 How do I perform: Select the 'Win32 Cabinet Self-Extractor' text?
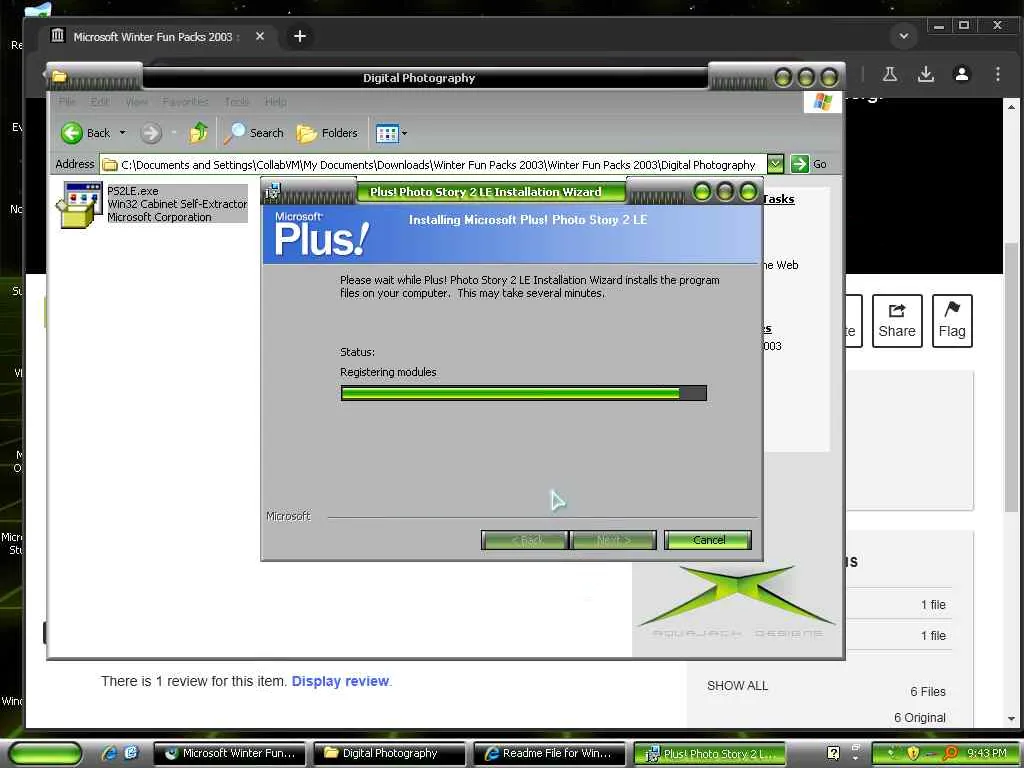pyautogui.click(x=177, y=204)
